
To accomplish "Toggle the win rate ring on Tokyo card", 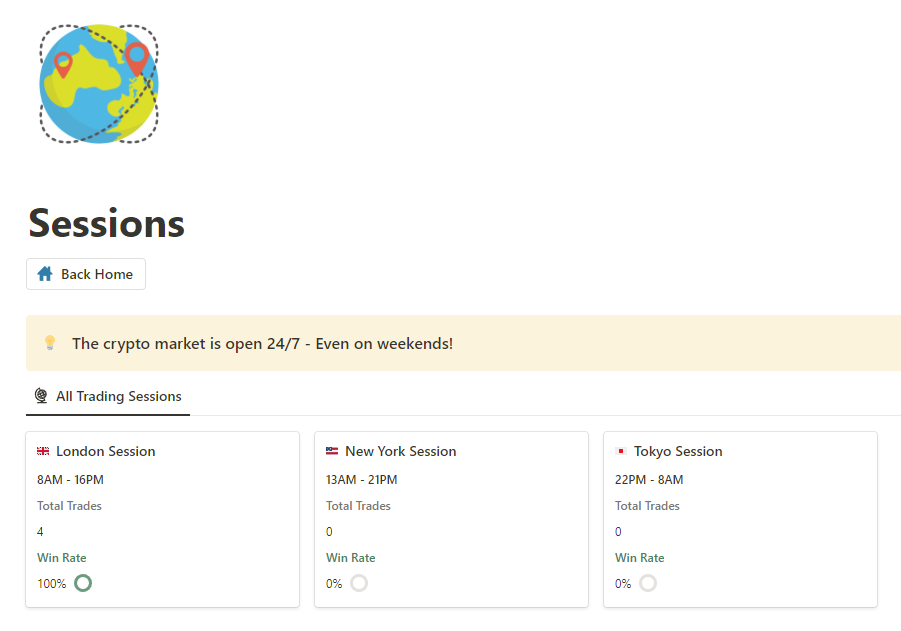I will (648, 582).
